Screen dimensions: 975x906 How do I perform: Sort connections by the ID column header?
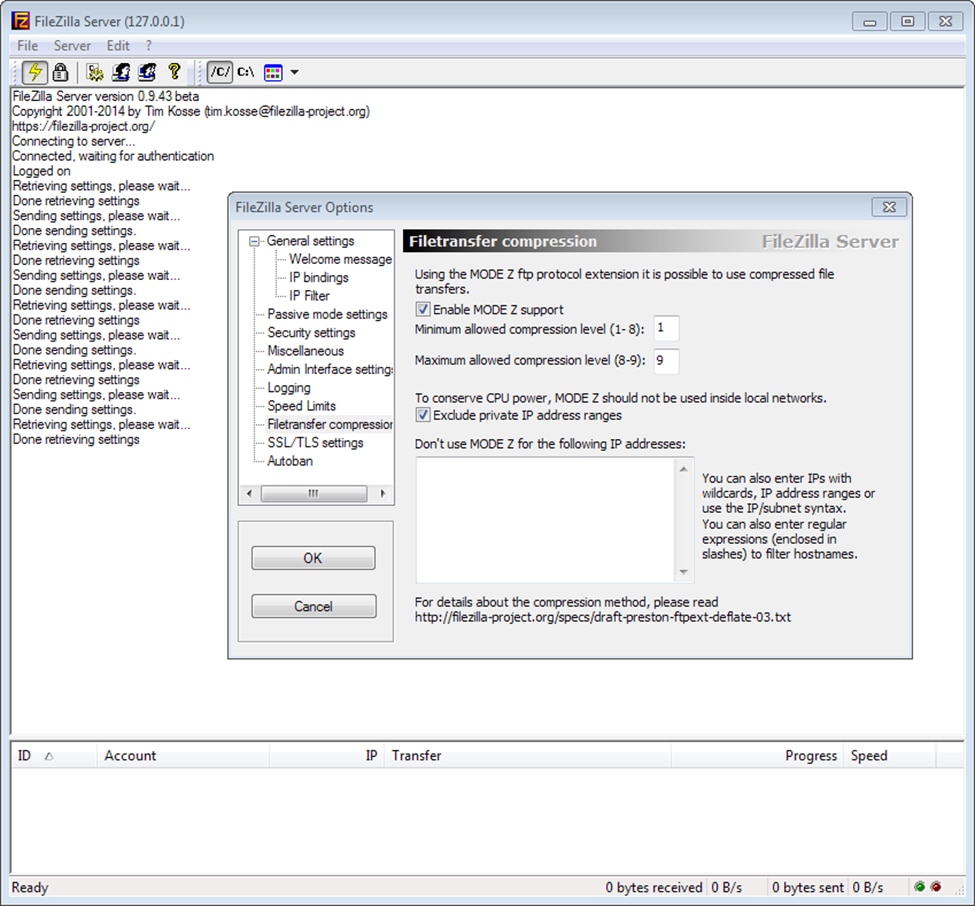[x=54, y=756]
